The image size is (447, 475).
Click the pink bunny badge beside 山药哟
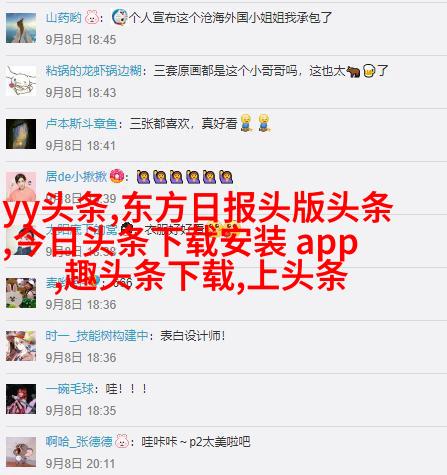tap(92, 17)
